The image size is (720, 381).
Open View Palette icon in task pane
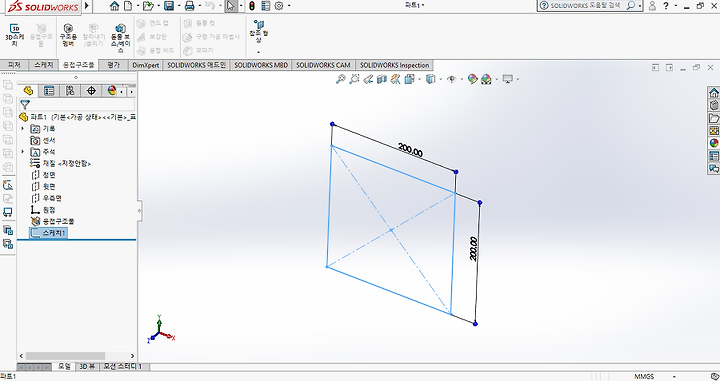click(x=714, y=131)
